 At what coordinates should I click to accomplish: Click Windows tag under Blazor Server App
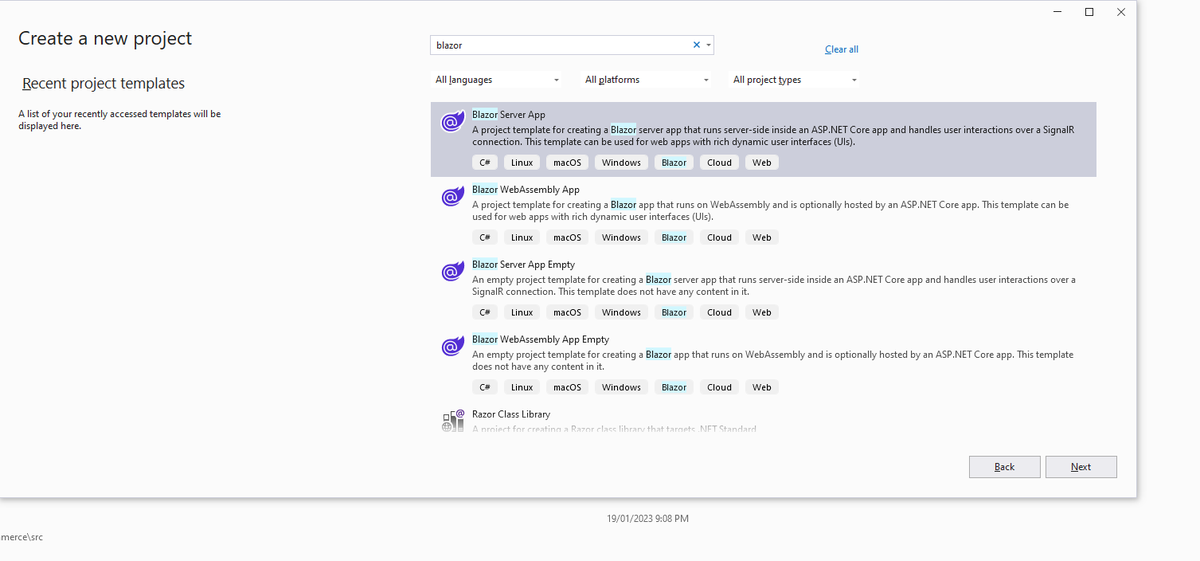click(x=621, y=162)
